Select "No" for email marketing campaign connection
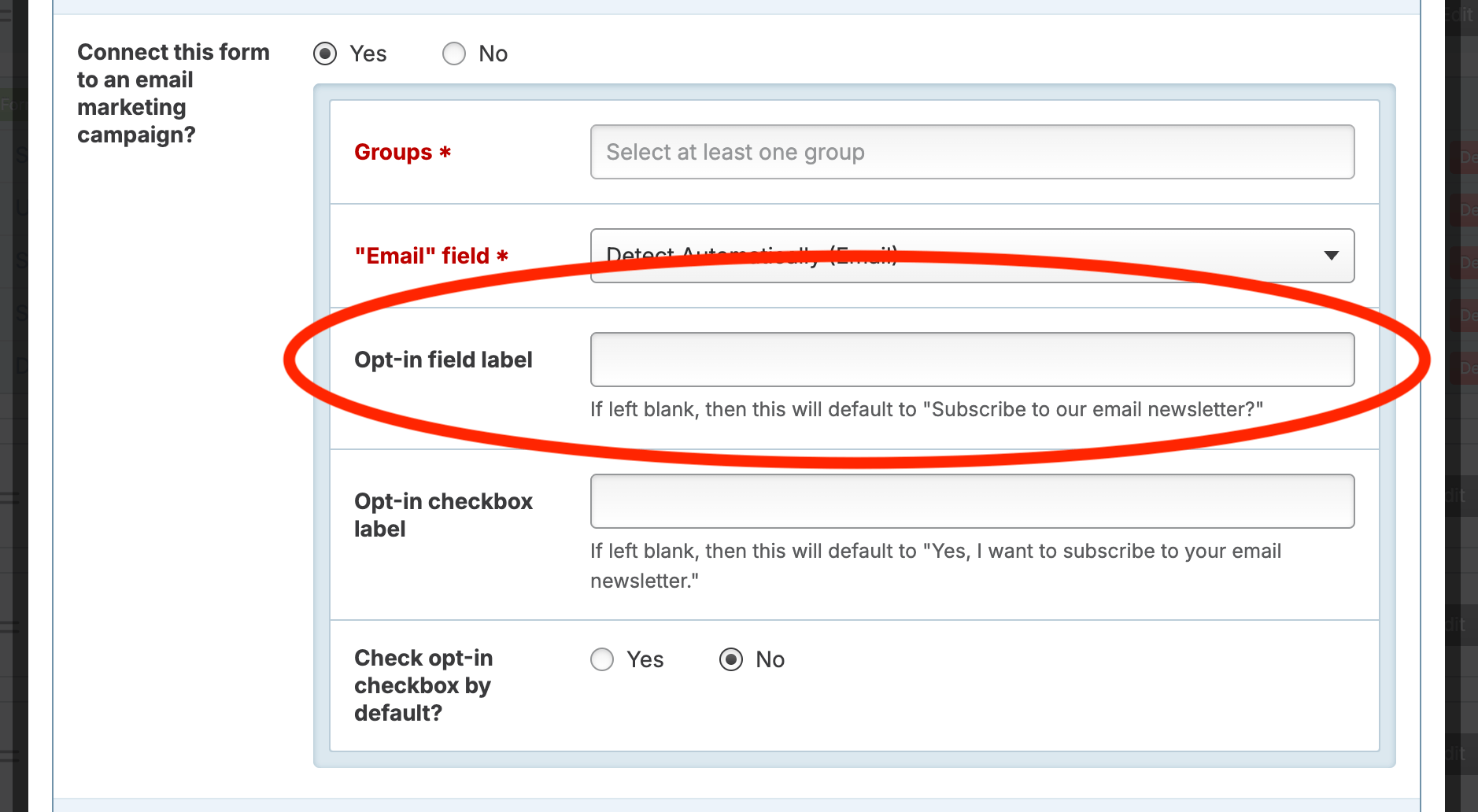The width and height of the screenshot is (1478, 812). pos(454,54)
